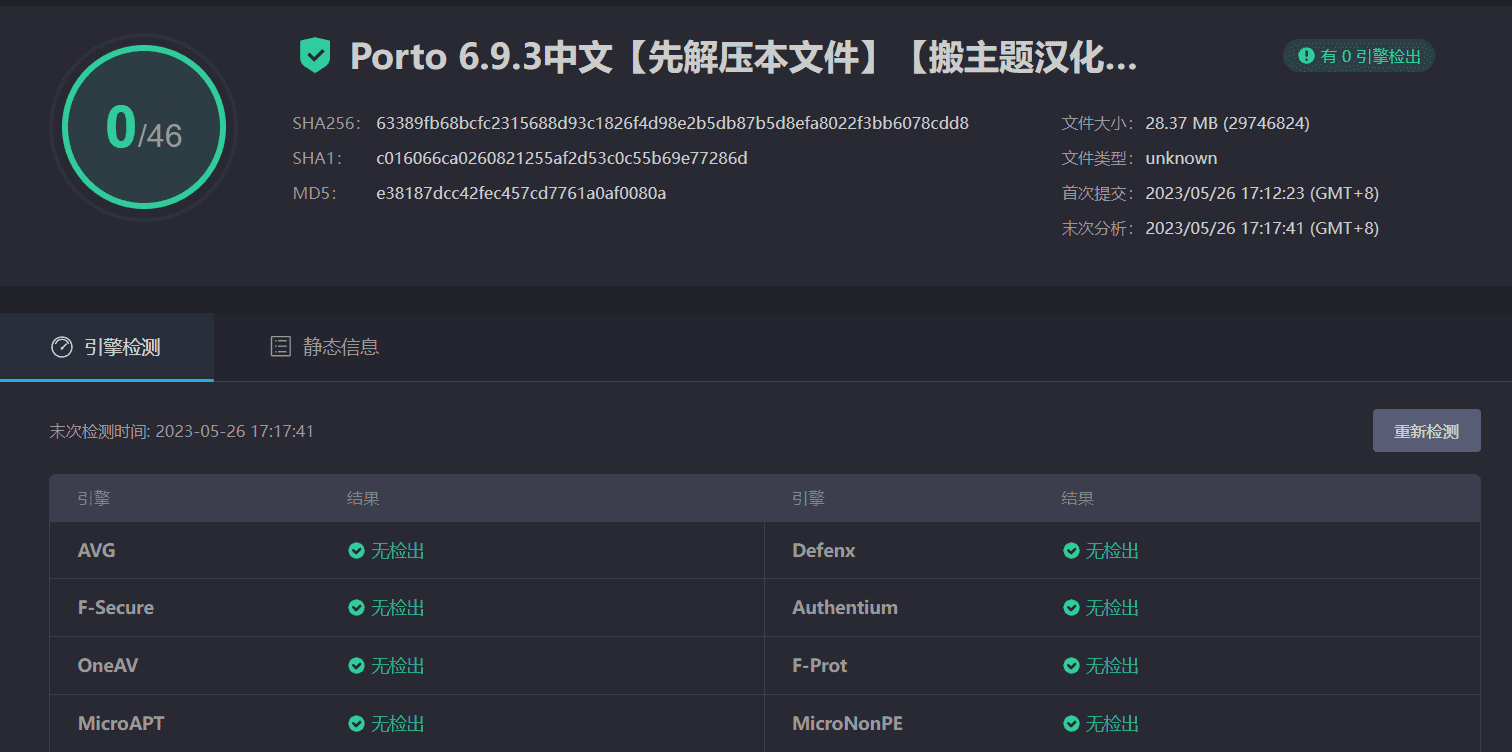
Task: Click the 首次提交 date 2023/05/26 17:12:23
Action: (x=1262, y=193)
